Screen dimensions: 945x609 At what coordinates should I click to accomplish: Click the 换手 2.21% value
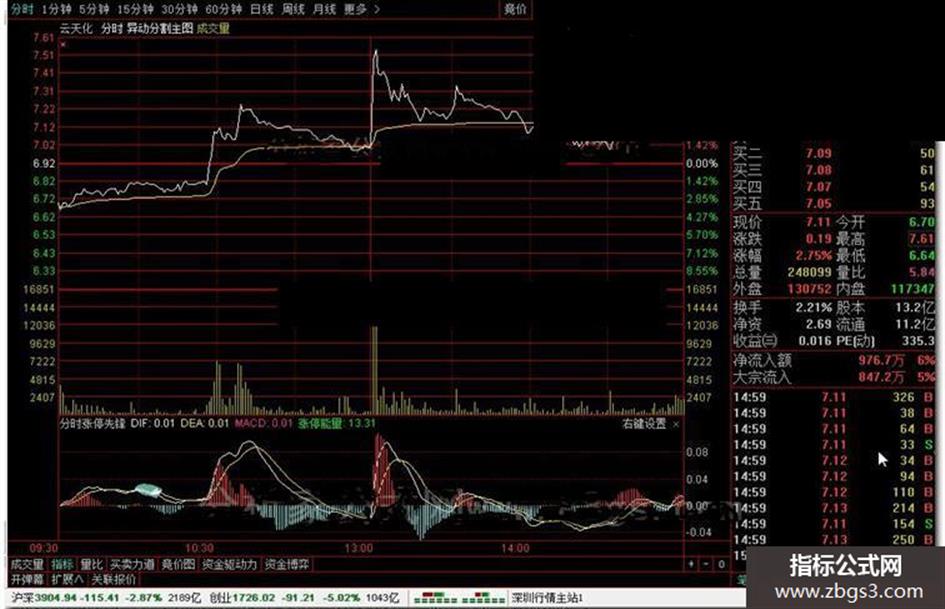click(x=814, y=308)
